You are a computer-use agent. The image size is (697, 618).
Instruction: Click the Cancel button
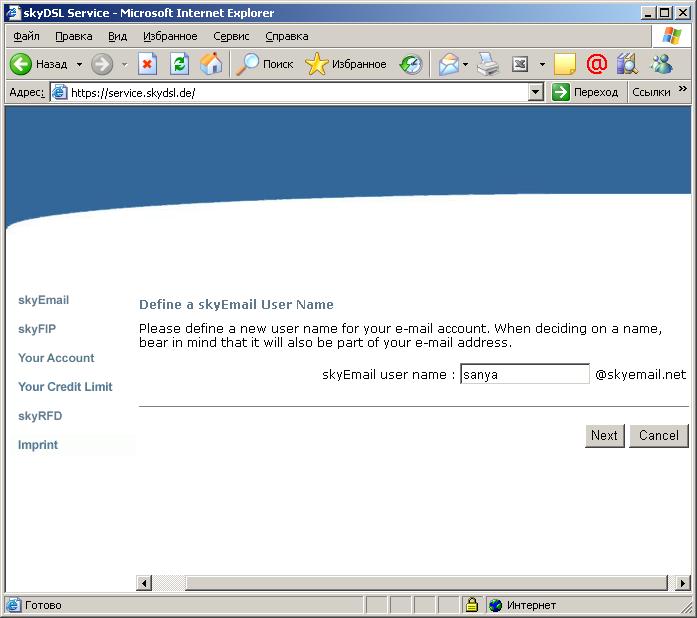tap(658, 436)
